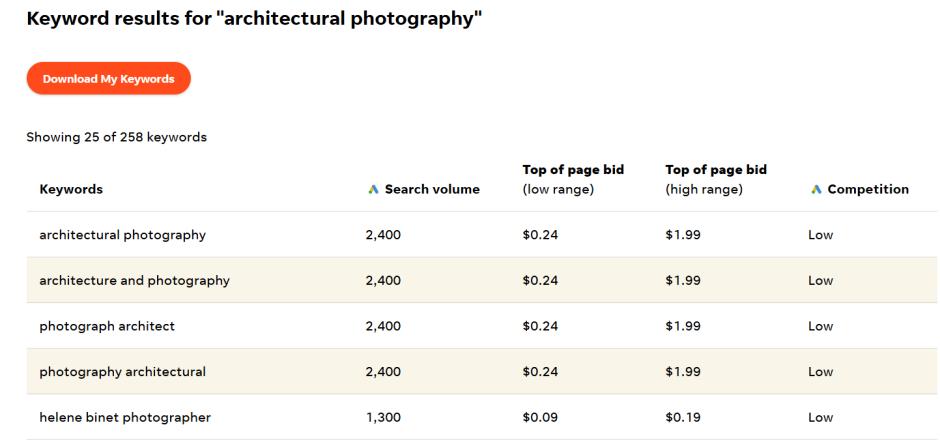The height and width of the screenshot is (440, 940).
Task: Click the "photograph architect" keyword
Action: (107, 326)
